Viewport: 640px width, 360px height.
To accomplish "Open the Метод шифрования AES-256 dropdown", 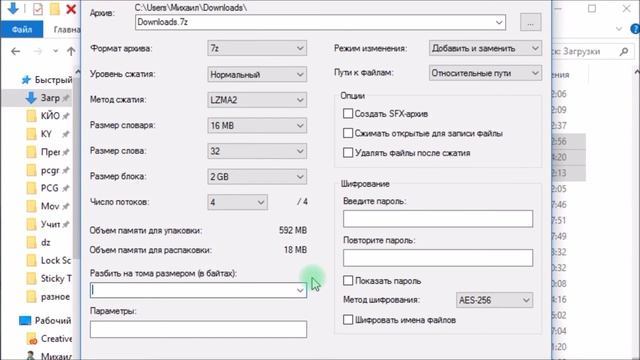I will click(x=494, y=300).
